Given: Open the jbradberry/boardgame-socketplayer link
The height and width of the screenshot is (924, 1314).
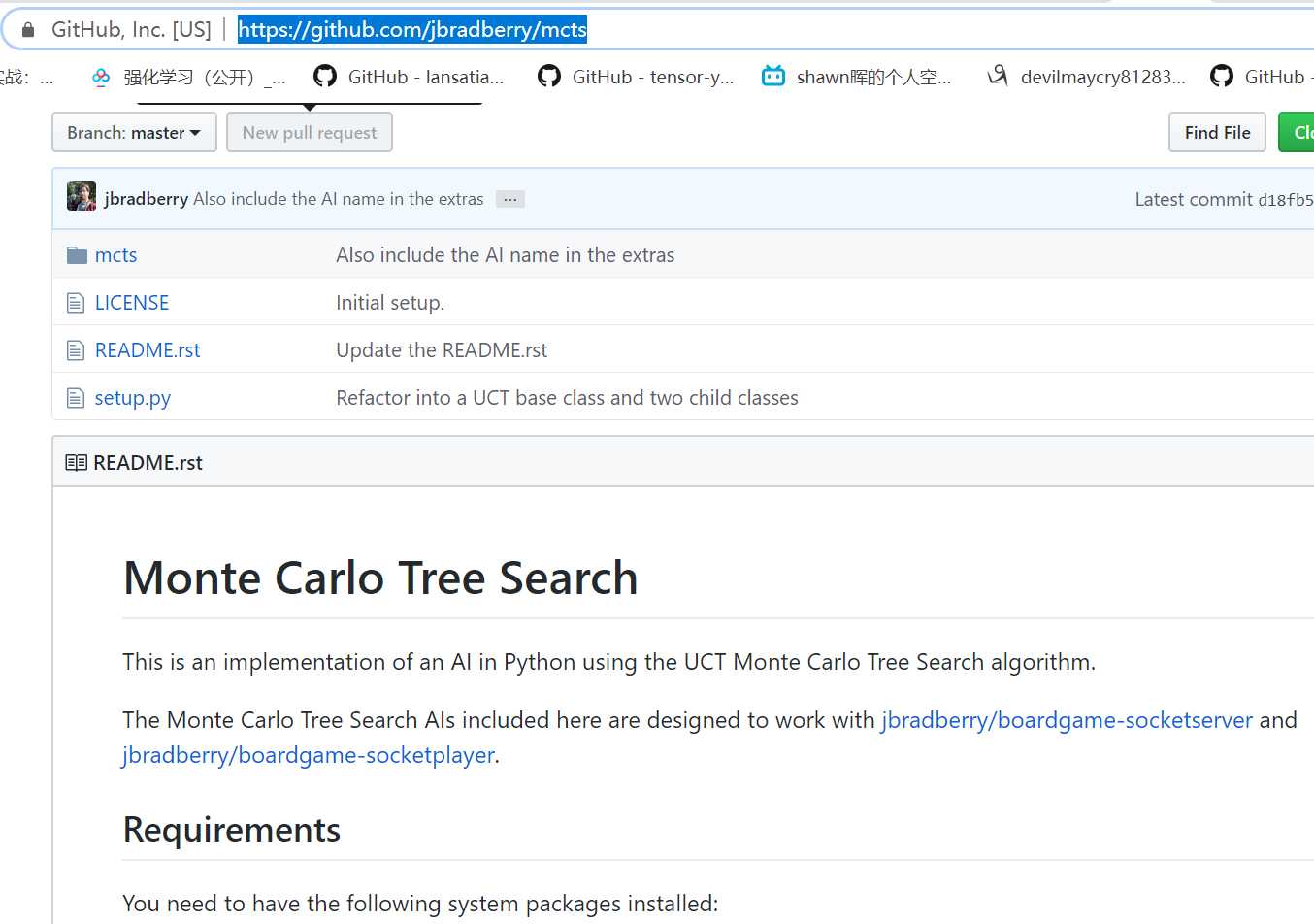Looking at the screenshot, I should coord(309,755).
